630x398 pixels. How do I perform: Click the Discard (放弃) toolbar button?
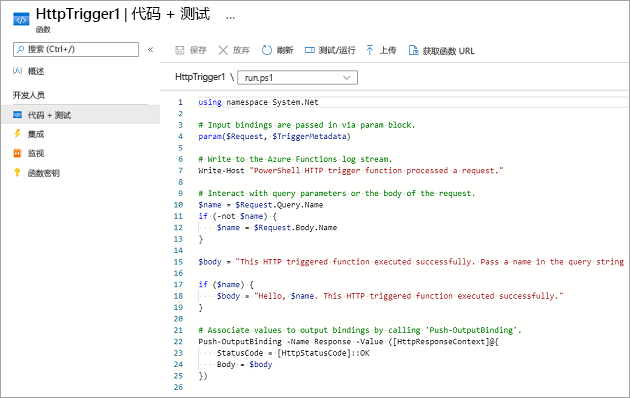click(234, 50)
